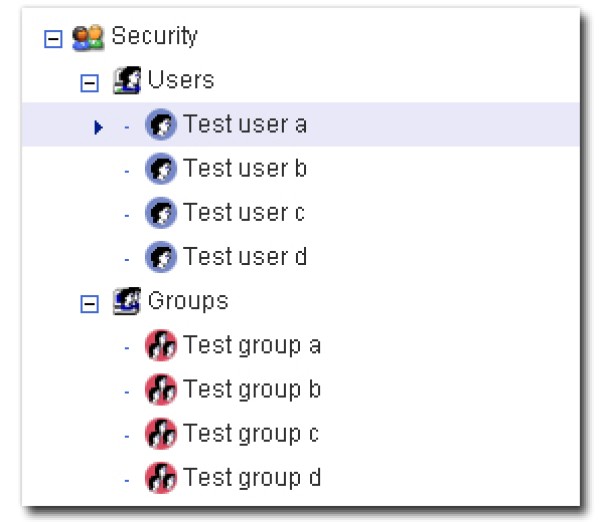Screen dimensions: 604x522
Task: Click the Groups label text
Action: click(188, 300)
